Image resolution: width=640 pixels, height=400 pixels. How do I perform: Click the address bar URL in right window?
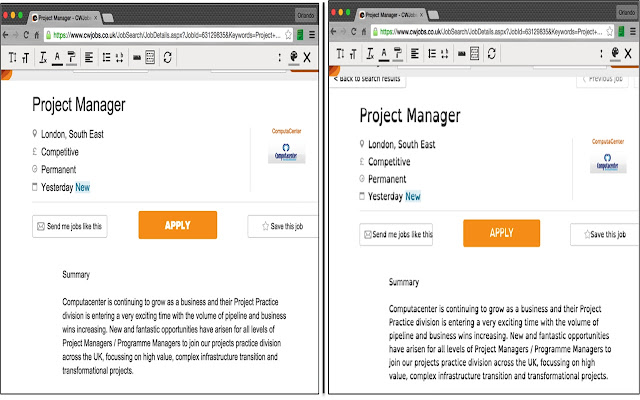(x=491, y=31)
